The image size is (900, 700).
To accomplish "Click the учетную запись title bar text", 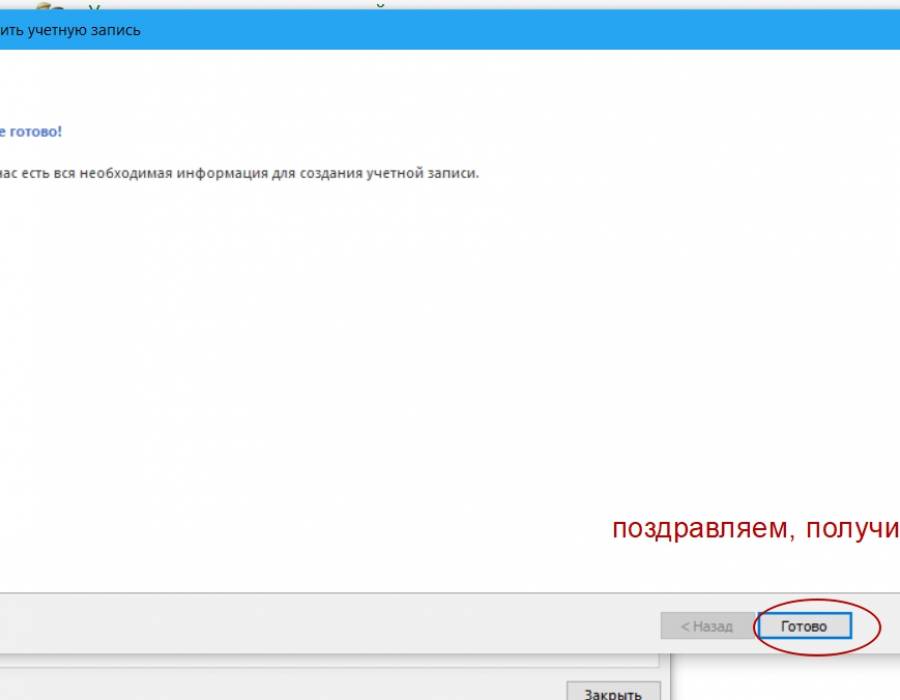I will [70, 30].
